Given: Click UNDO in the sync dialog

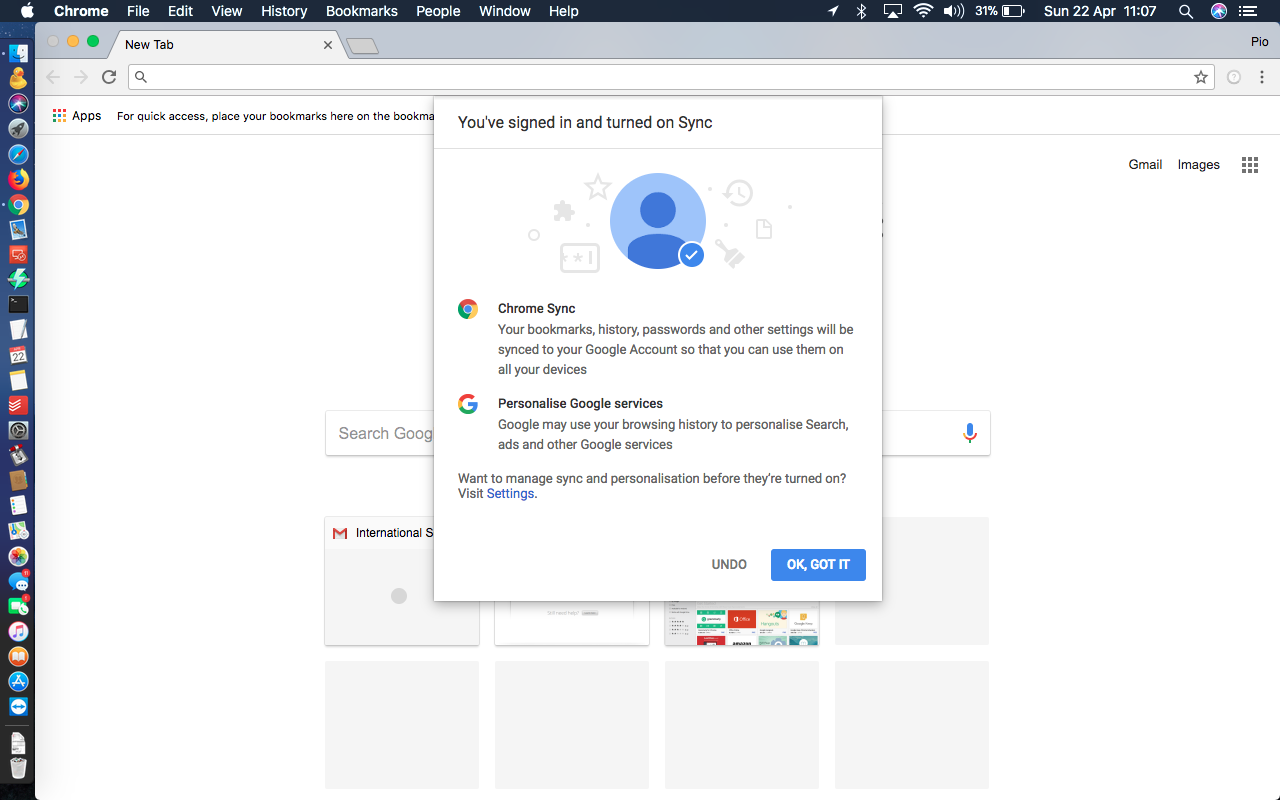Looking at the screenshot, I should coord(729,565).
